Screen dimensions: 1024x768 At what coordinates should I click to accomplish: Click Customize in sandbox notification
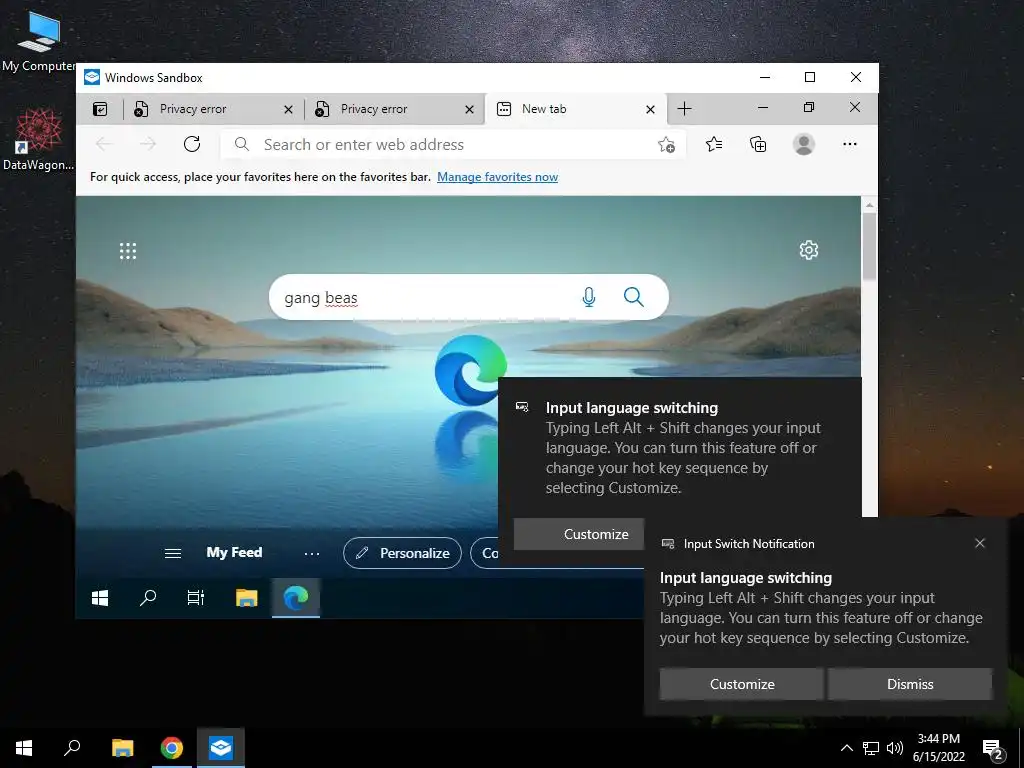coord(579,534)
